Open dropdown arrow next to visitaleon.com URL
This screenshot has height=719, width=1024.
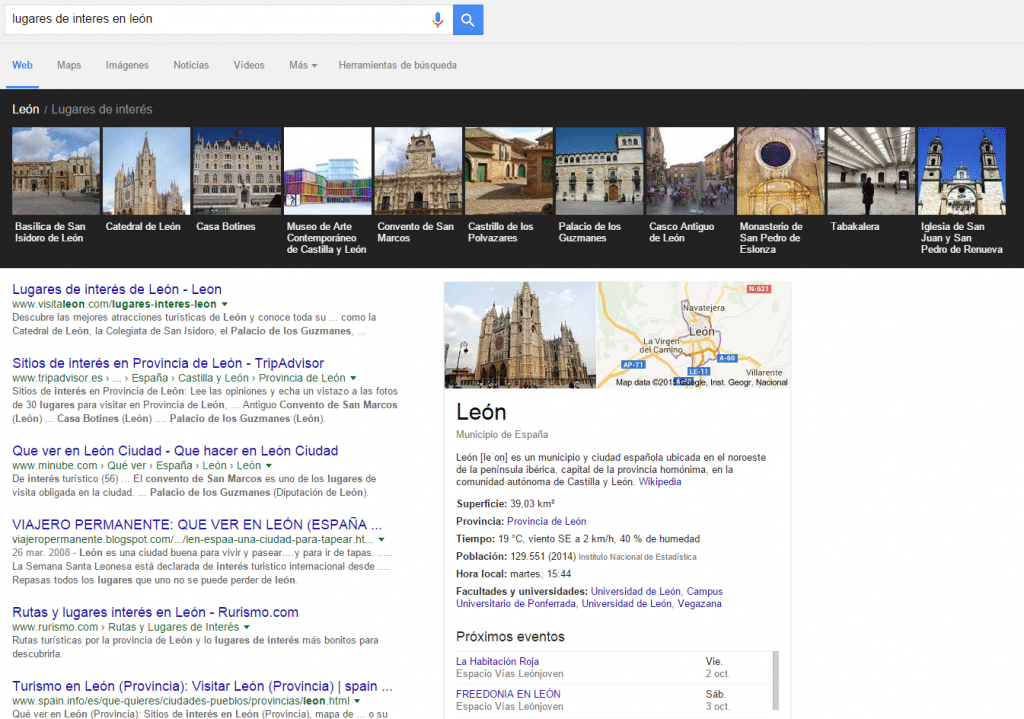coord(225,304)
